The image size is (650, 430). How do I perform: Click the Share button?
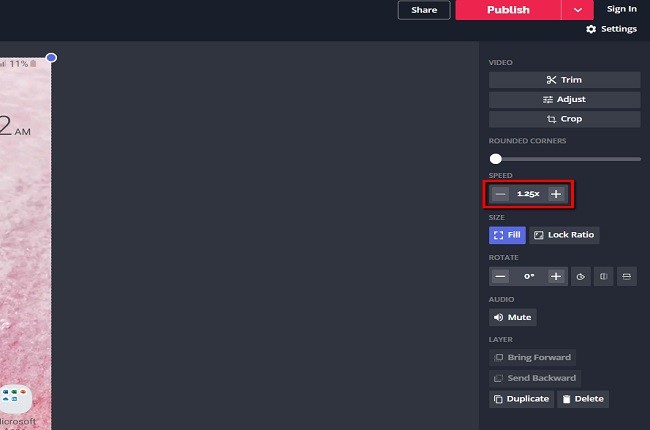[x=424, y=10]
